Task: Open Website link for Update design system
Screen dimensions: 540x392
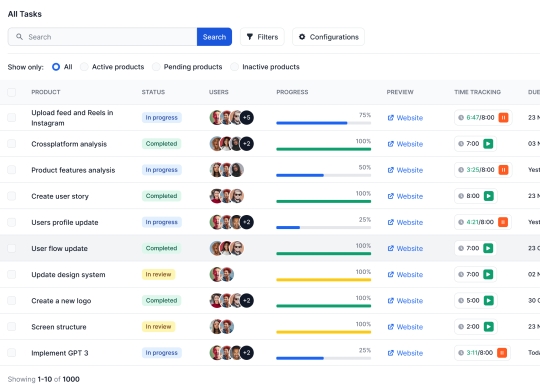Action: tap(405, 275)
